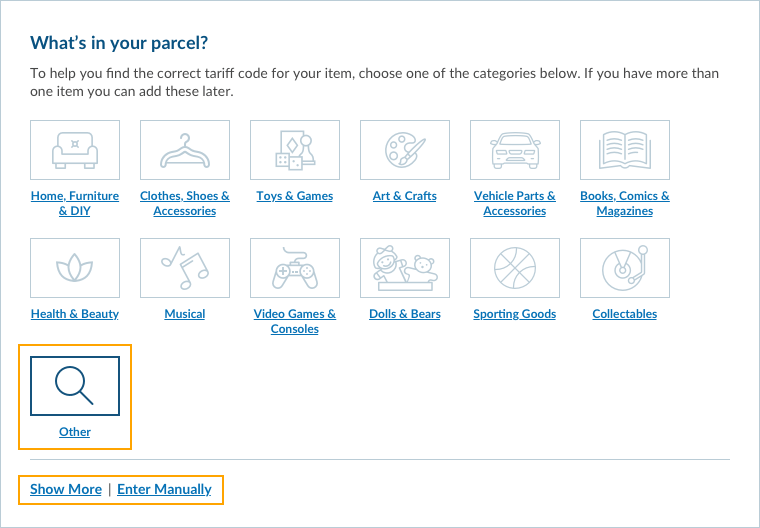Open the Enter Manually link

click(x=164, y=489)
